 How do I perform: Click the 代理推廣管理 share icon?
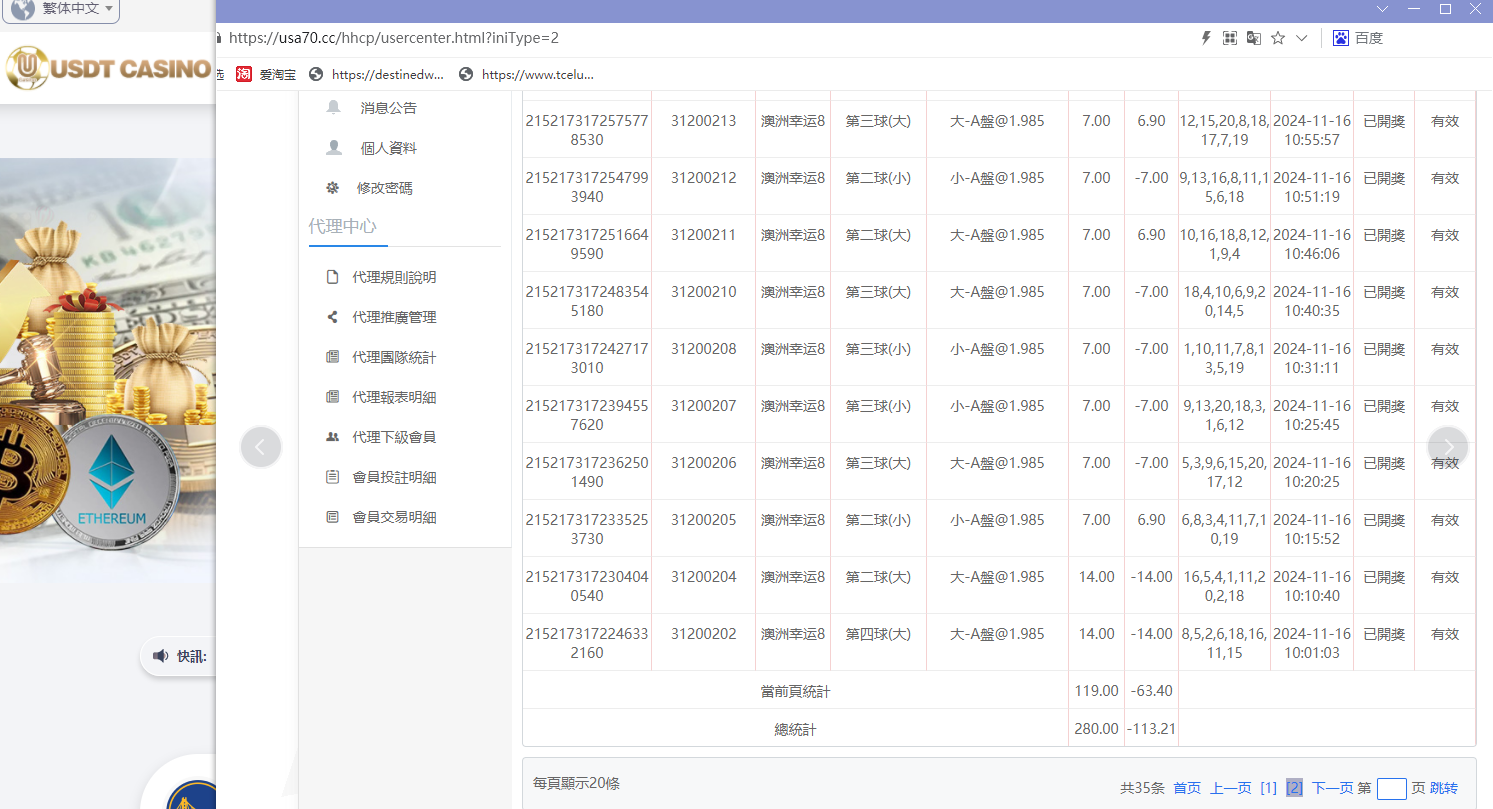point(332,317)
